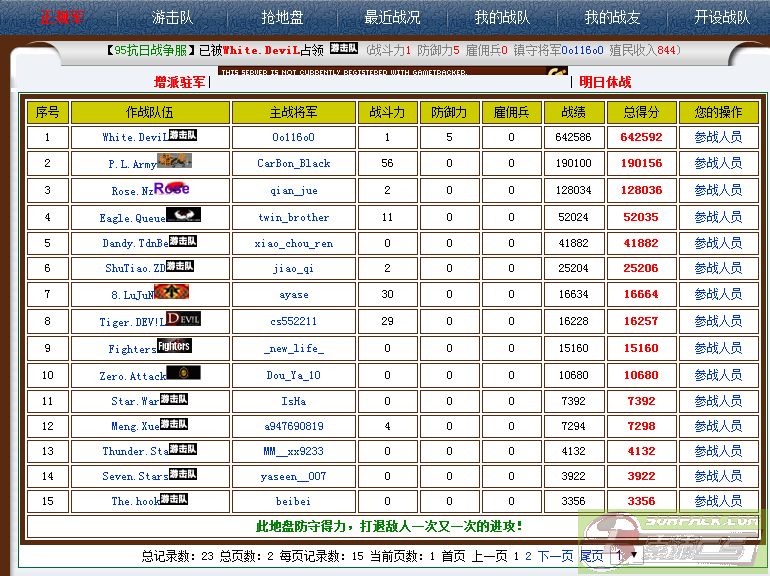Go to next page via 下一页
This screenshot has width=770, height=576.
555,556
